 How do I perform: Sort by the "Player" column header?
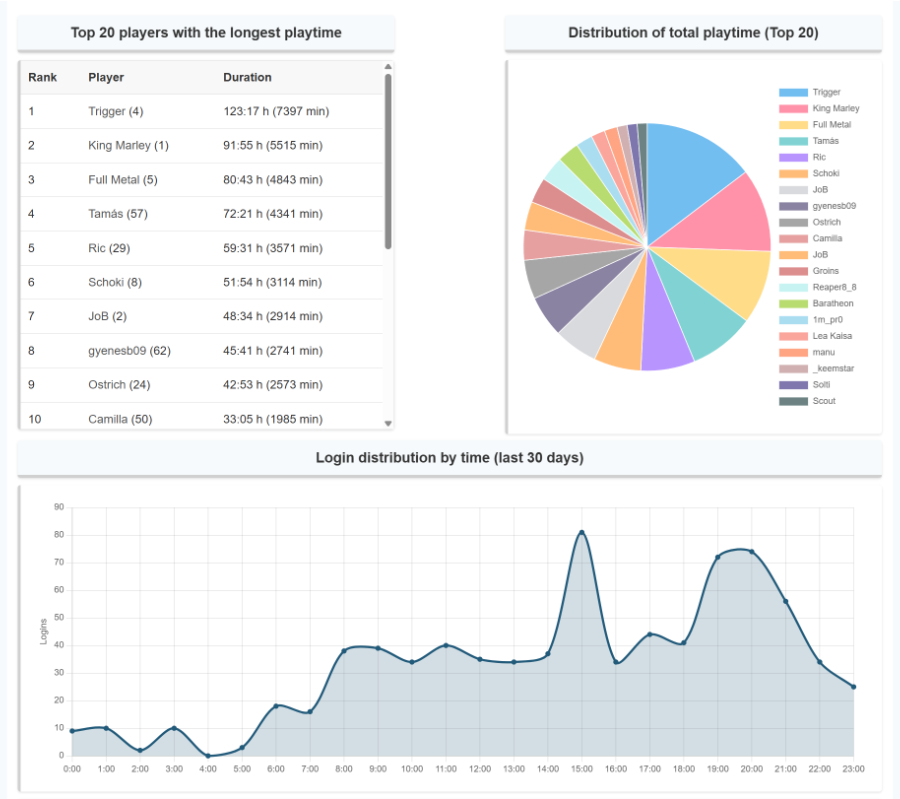106,77
